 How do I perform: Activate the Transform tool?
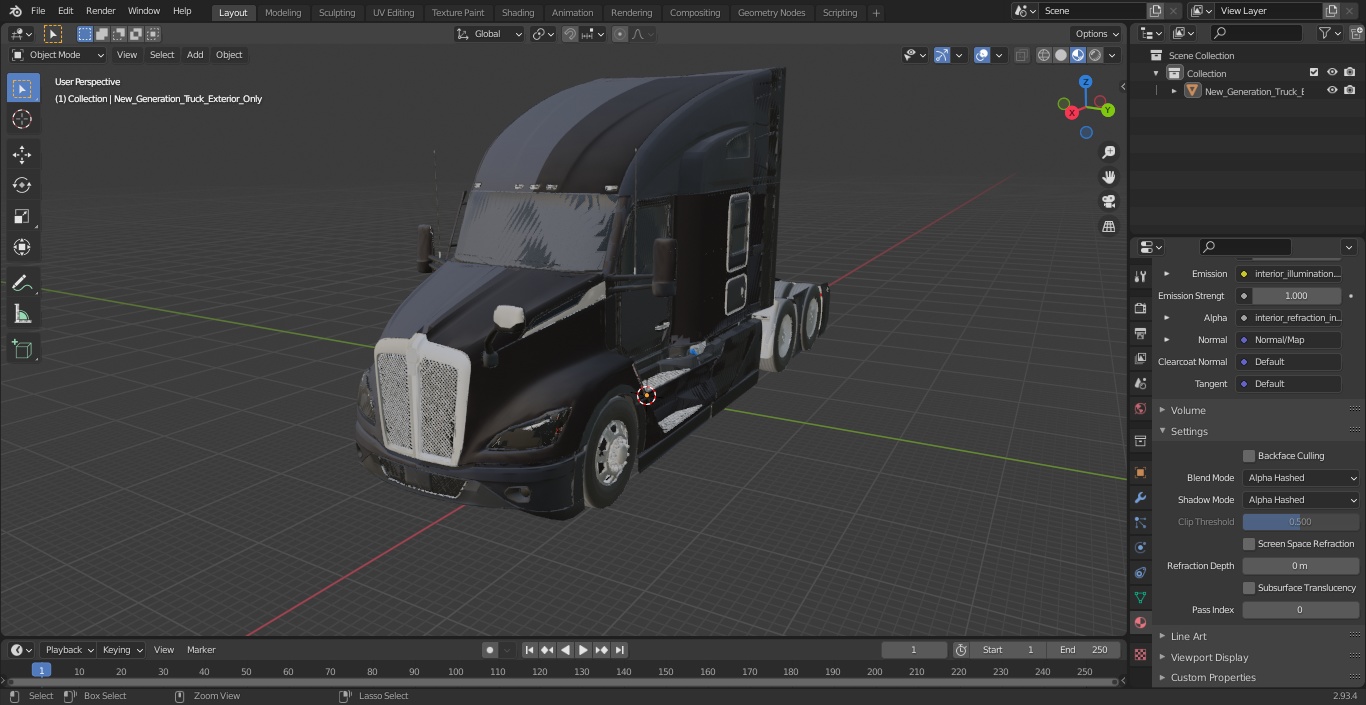(22, 247)
